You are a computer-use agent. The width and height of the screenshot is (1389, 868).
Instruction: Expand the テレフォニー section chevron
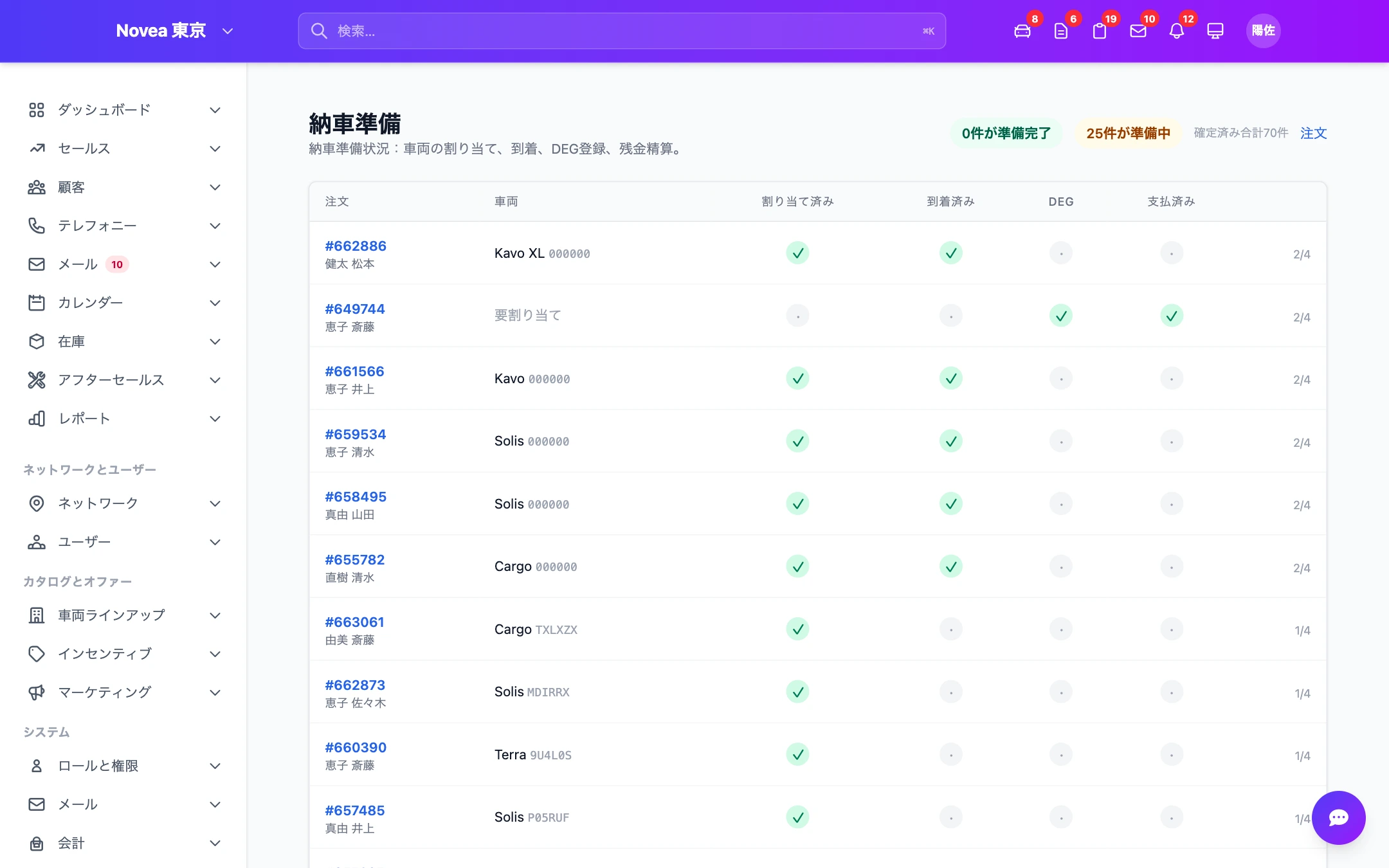pyautogui.click(x=215, y=226)
